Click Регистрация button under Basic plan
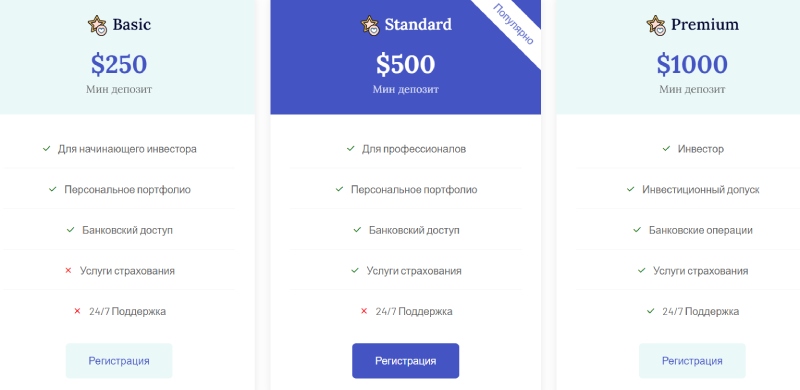 coord(119,361)
